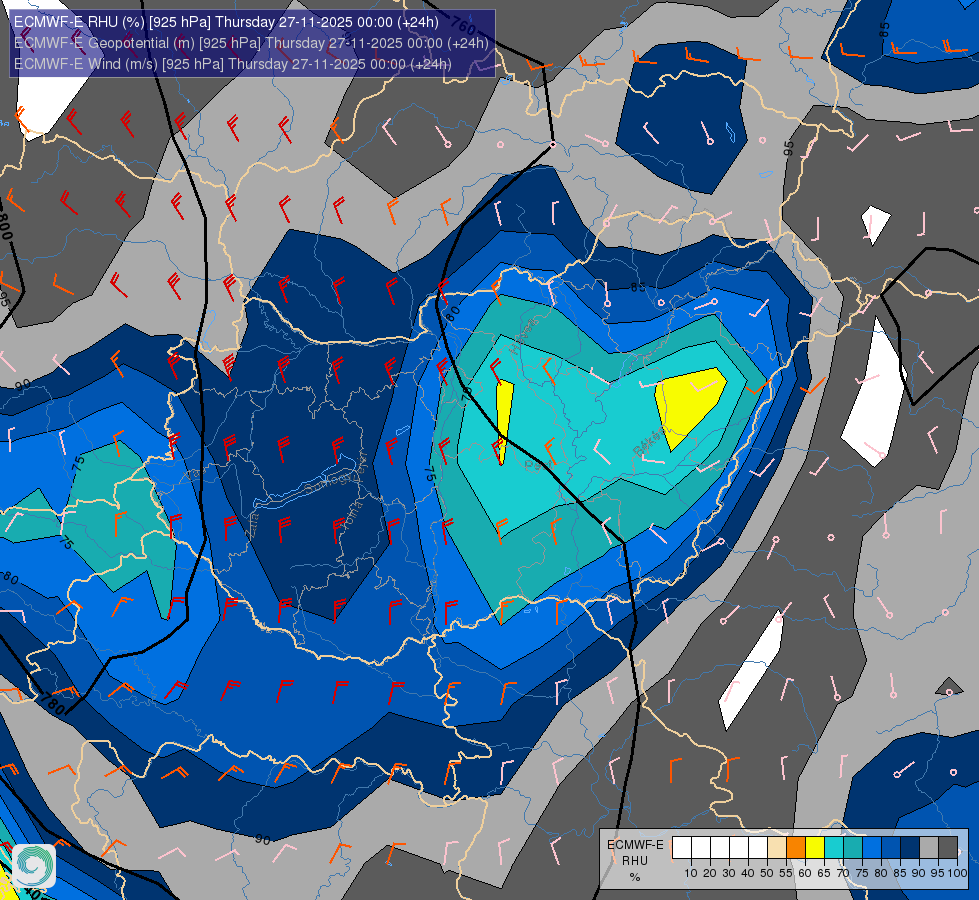Click the small dark triangle marker at right

click(x=949, y=686)
